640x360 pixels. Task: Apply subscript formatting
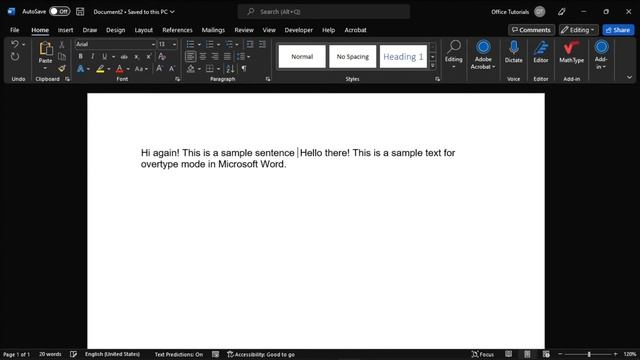(136, 56)
